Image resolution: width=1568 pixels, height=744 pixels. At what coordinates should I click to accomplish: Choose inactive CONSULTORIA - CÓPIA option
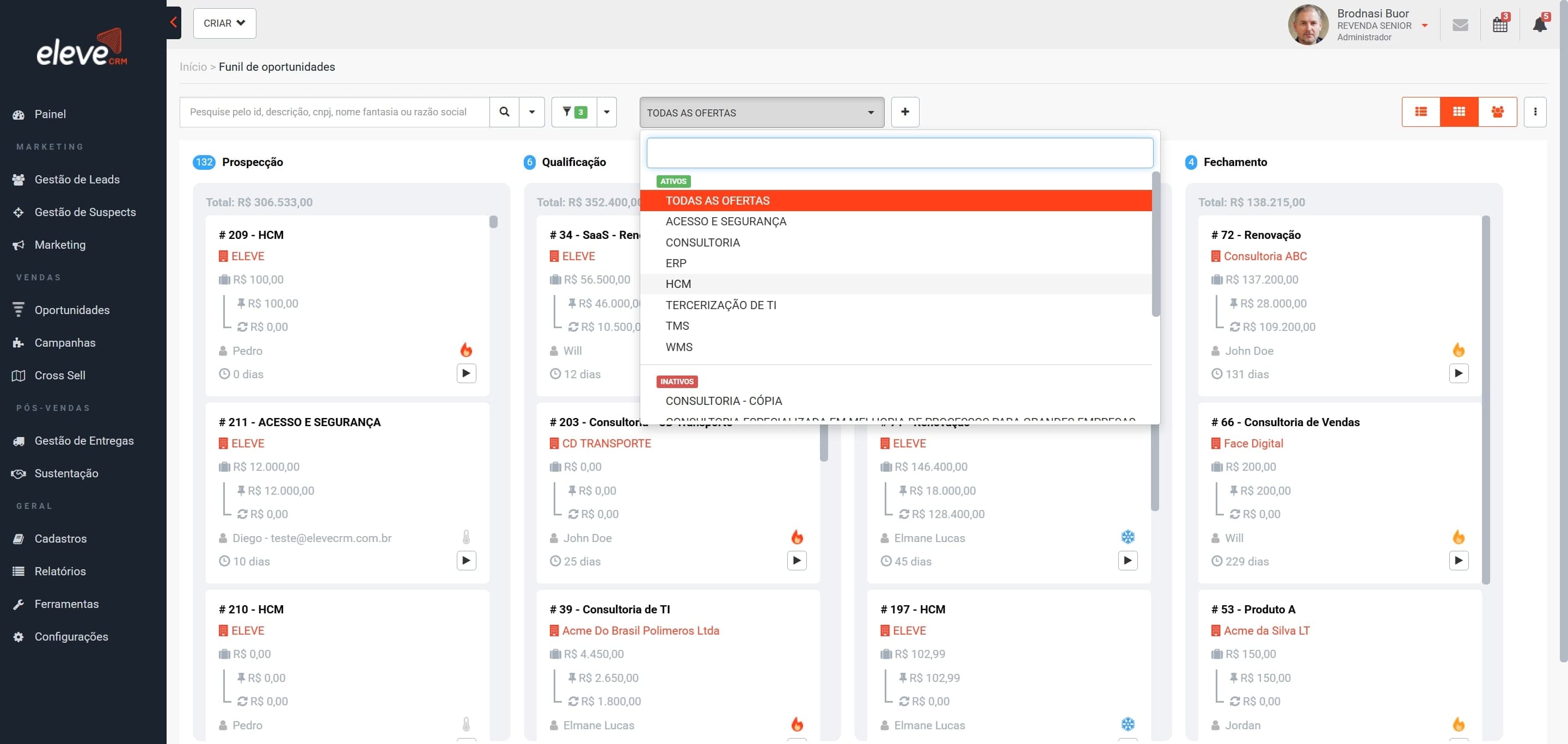click(896, 401)
